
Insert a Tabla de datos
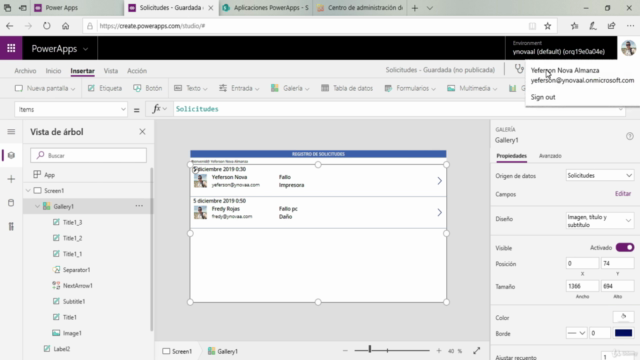click(347, 88)
